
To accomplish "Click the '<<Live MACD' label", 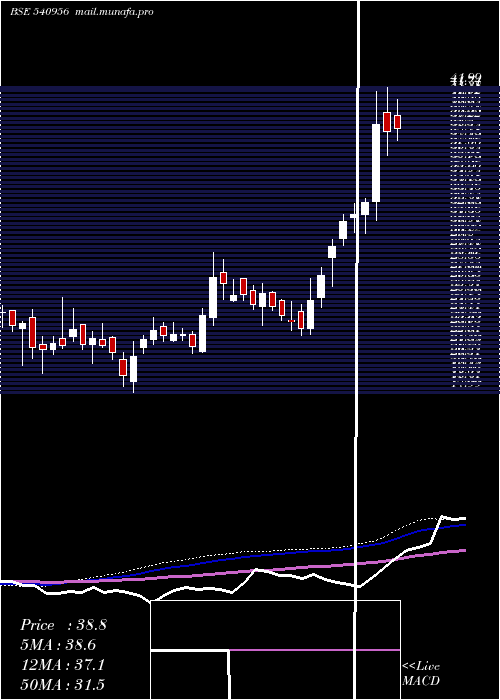I will click(421, 674).
